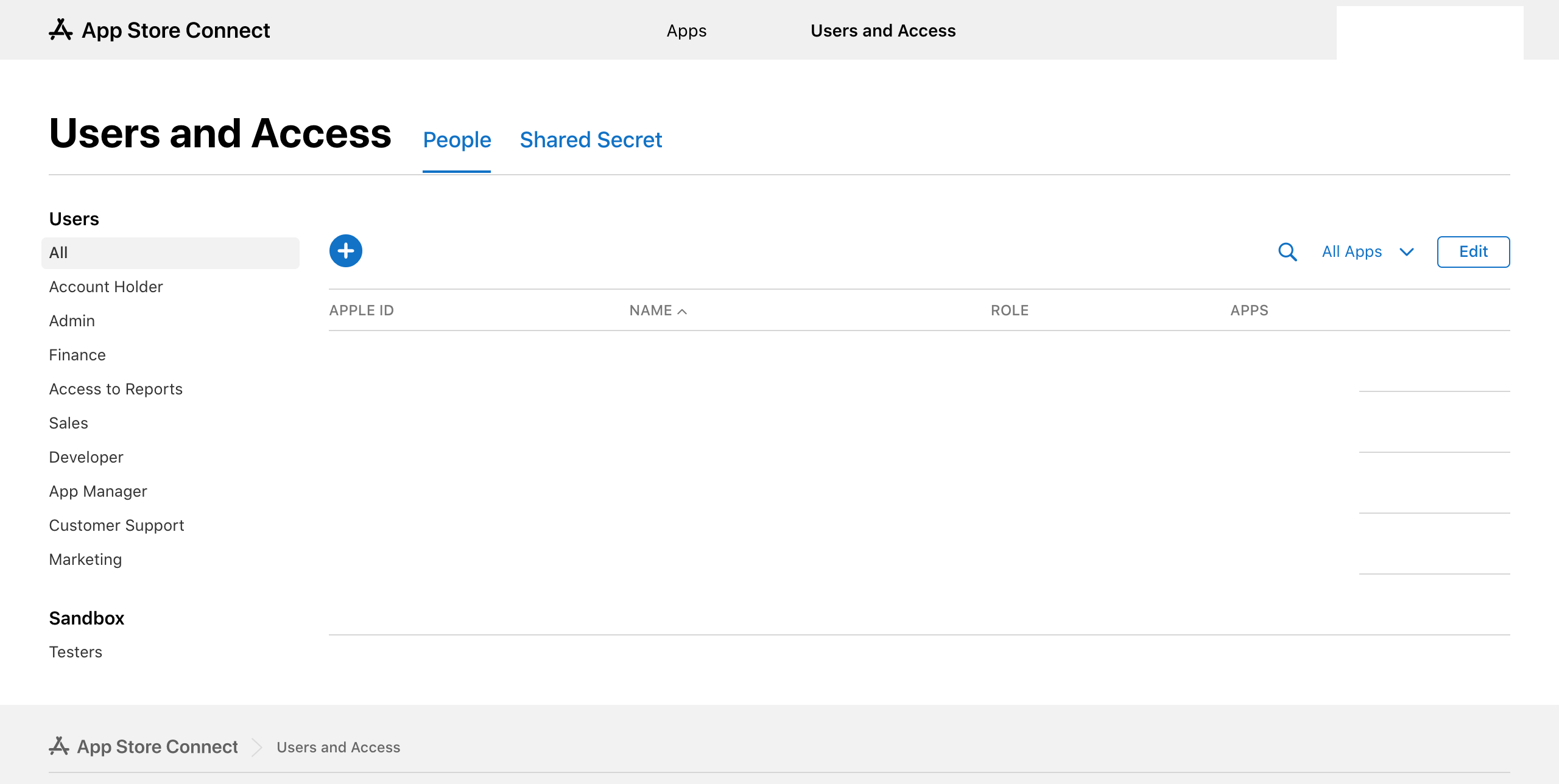Click the ROLE column header
This screenshot has height=784, width=1559.
click(x=1010, y=310)
